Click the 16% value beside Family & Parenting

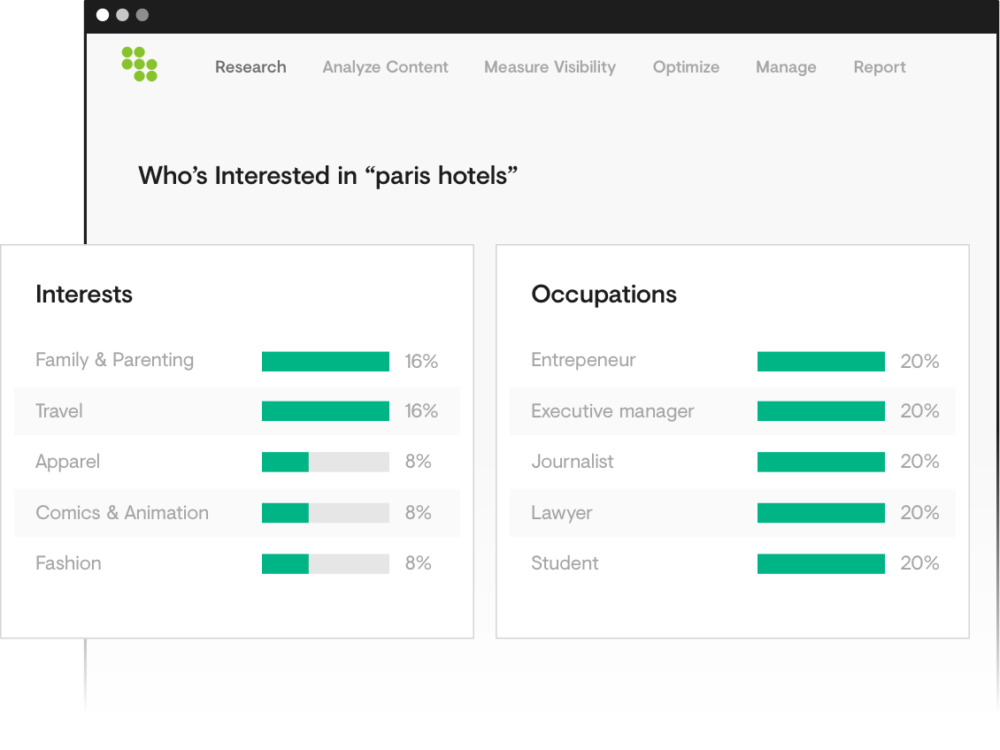click(x=422, y=361)
